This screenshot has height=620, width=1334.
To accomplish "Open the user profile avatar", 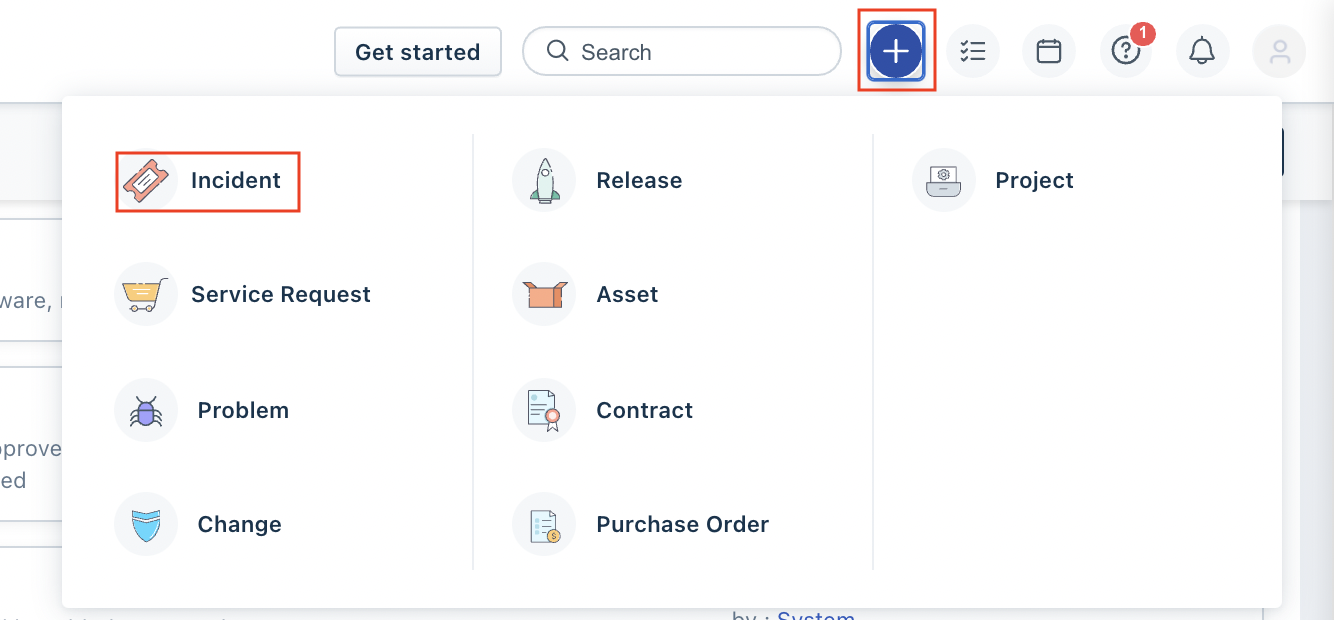I will [1279, 50].
